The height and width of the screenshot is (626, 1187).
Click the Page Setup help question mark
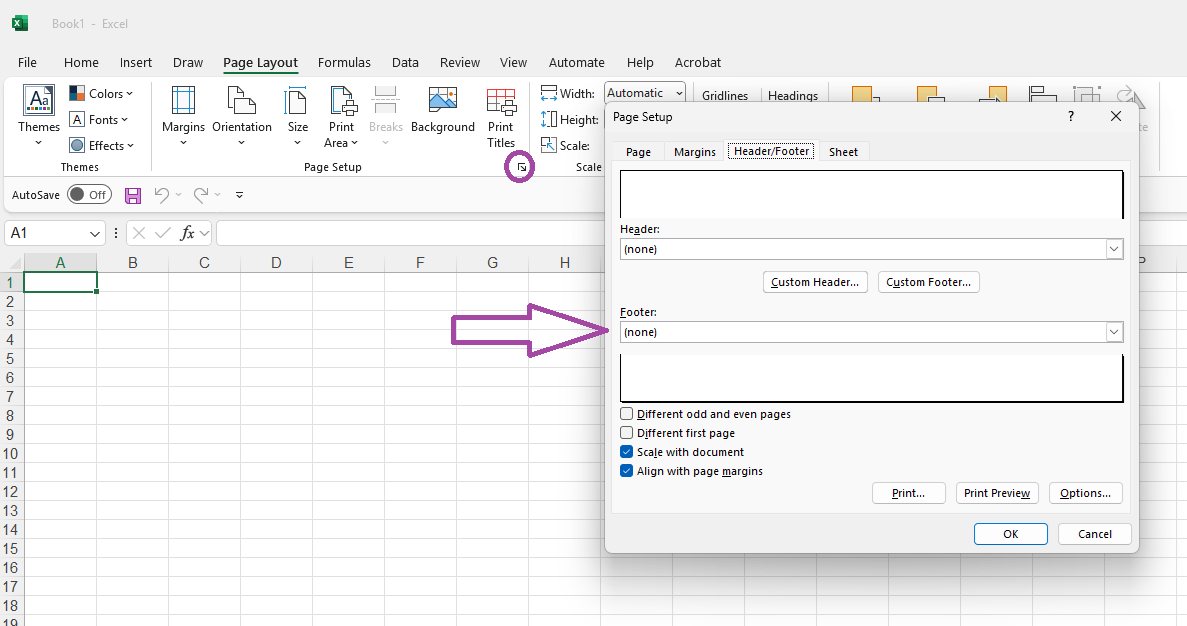click(1070, 116)
